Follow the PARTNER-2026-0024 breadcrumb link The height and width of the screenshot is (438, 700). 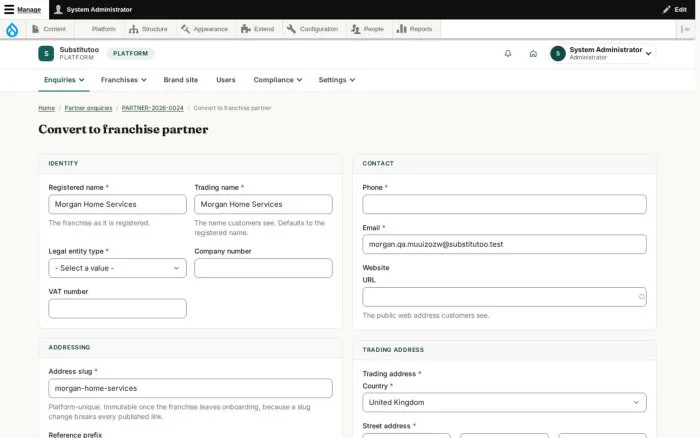click(153, 108)
